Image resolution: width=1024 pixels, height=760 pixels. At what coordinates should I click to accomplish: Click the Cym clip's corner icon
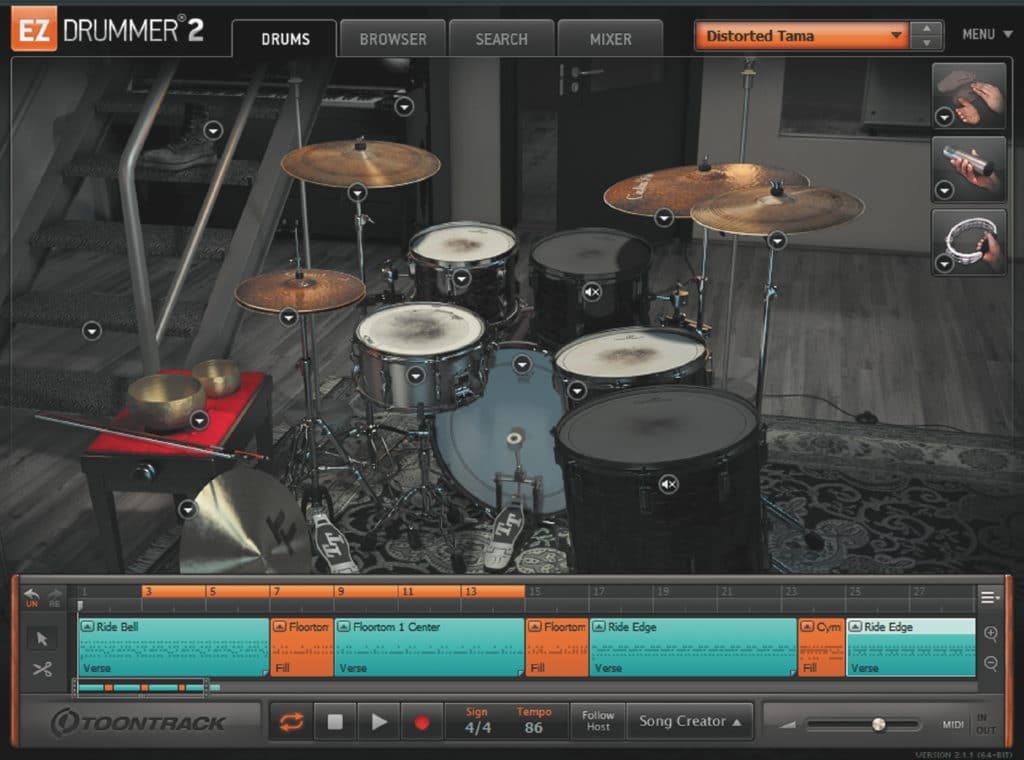(808, 627)
